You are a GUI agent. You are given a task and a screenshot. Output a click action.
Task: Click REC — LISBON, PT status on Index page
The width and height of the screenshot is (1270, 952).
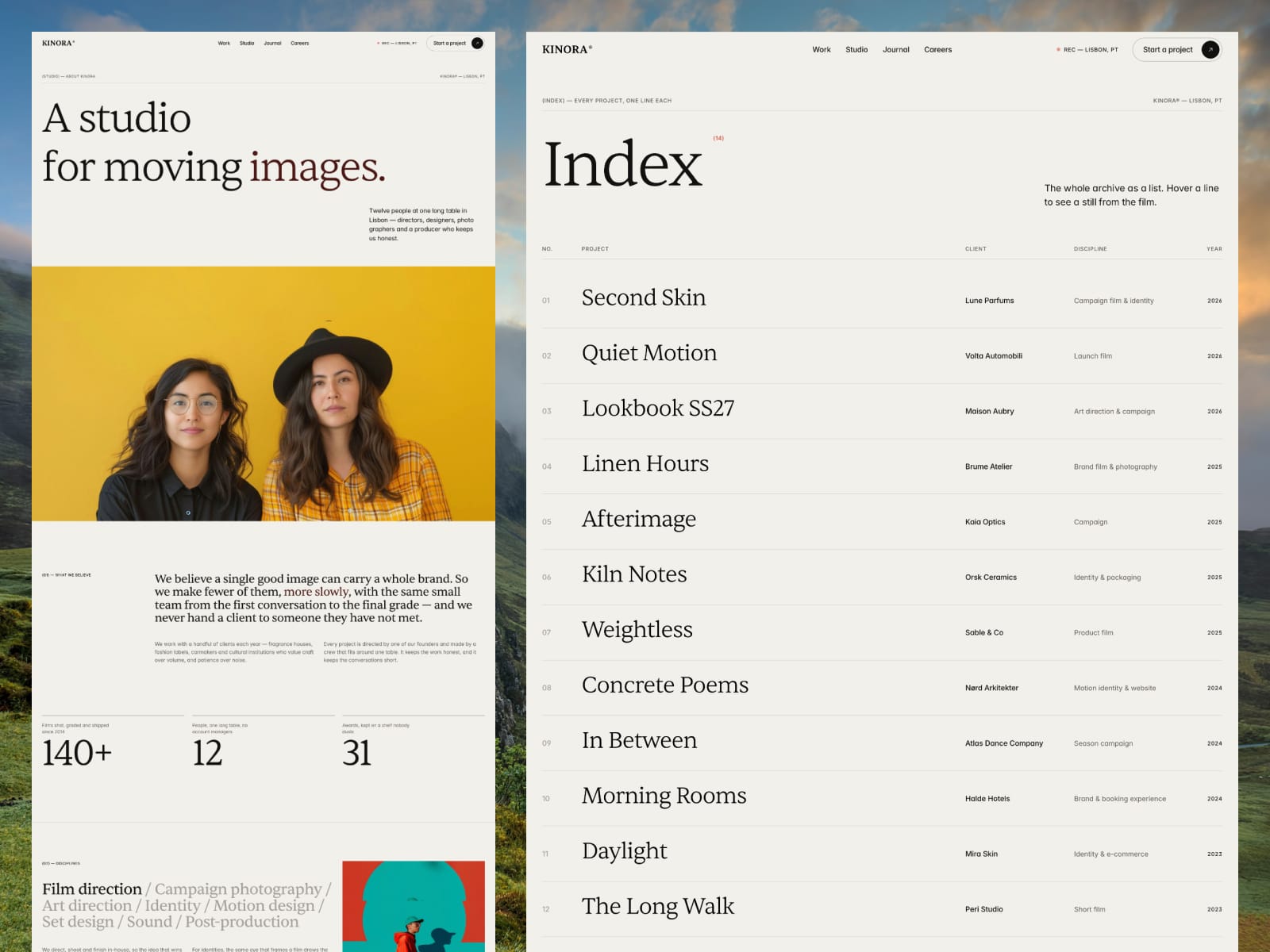[1087, 49]
